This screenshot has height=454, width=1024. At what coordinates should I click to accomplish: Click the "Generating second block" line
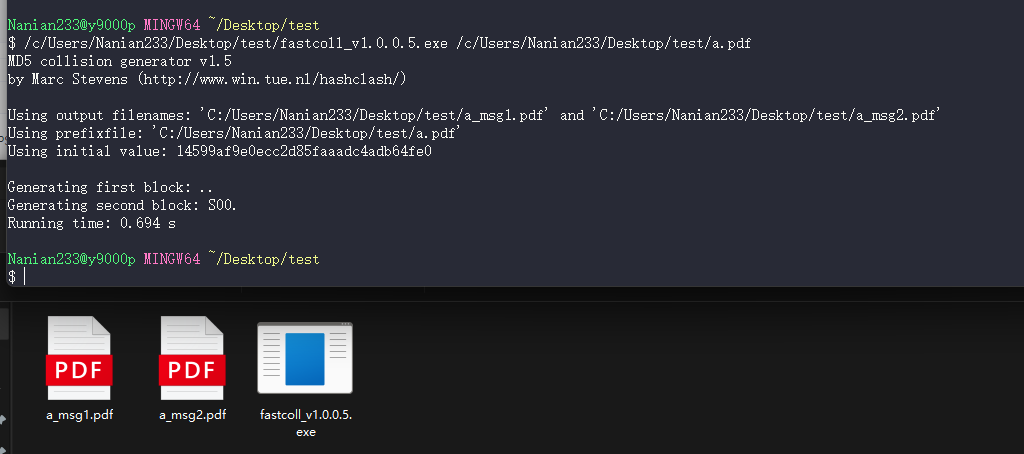tap(121, 206)
